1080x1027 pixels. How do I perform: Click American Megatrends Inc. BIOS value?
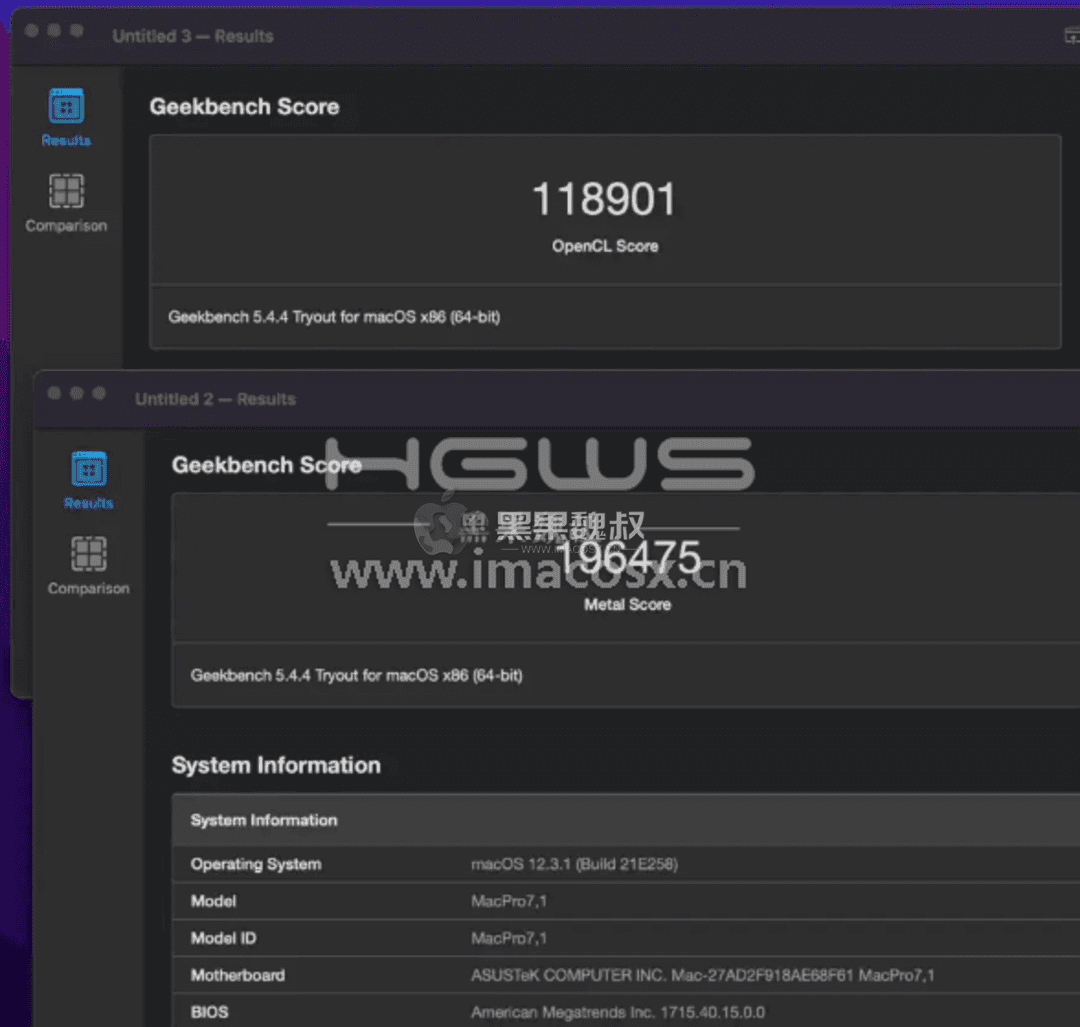point(618,1012)
